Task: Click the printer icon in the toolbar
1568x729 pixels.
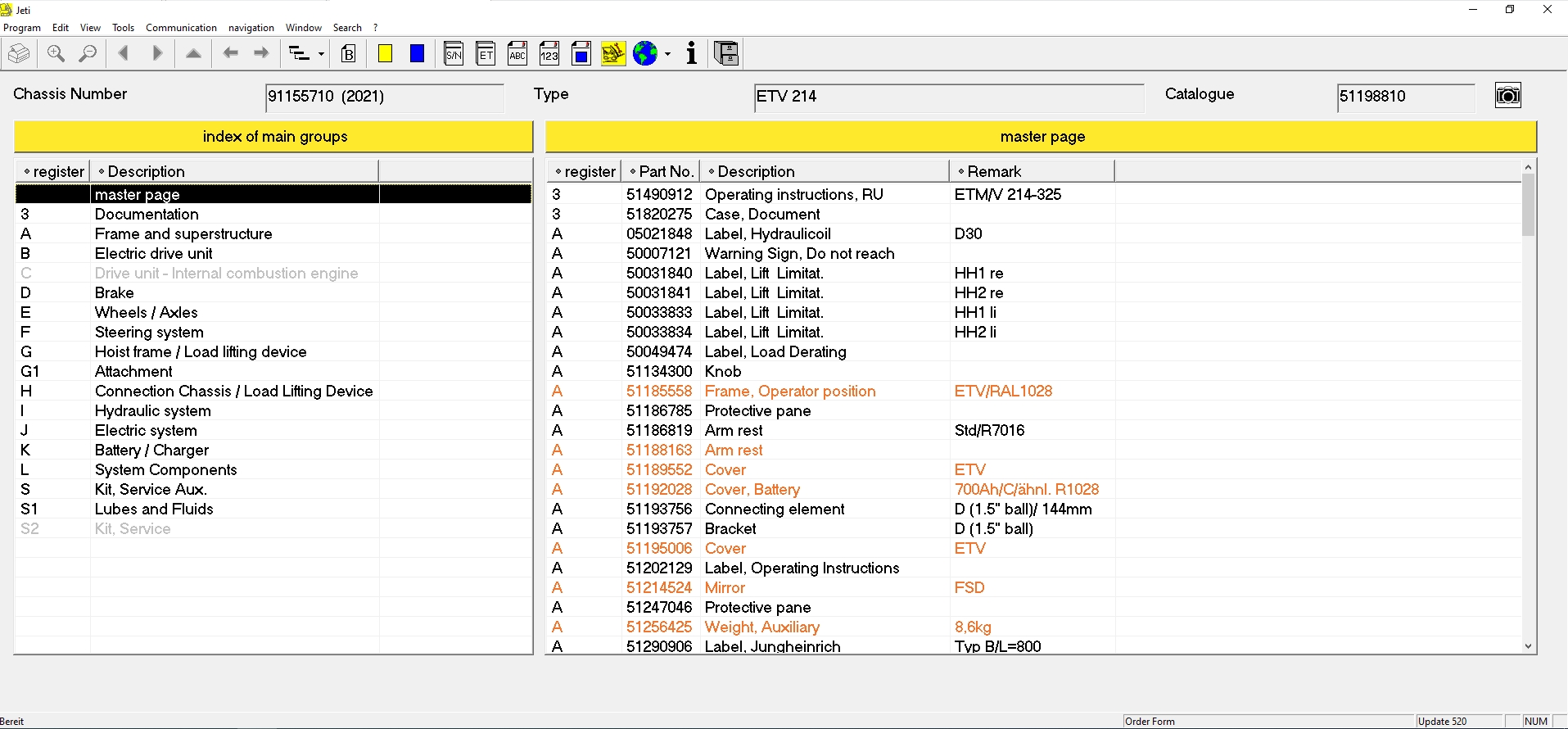Action: pyautogui.click(x=19, y=54)
